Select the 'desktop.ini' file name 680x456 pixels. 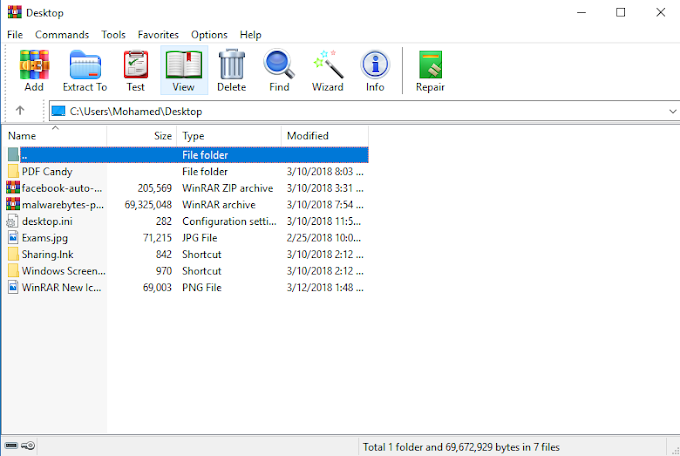coord(47,221)
